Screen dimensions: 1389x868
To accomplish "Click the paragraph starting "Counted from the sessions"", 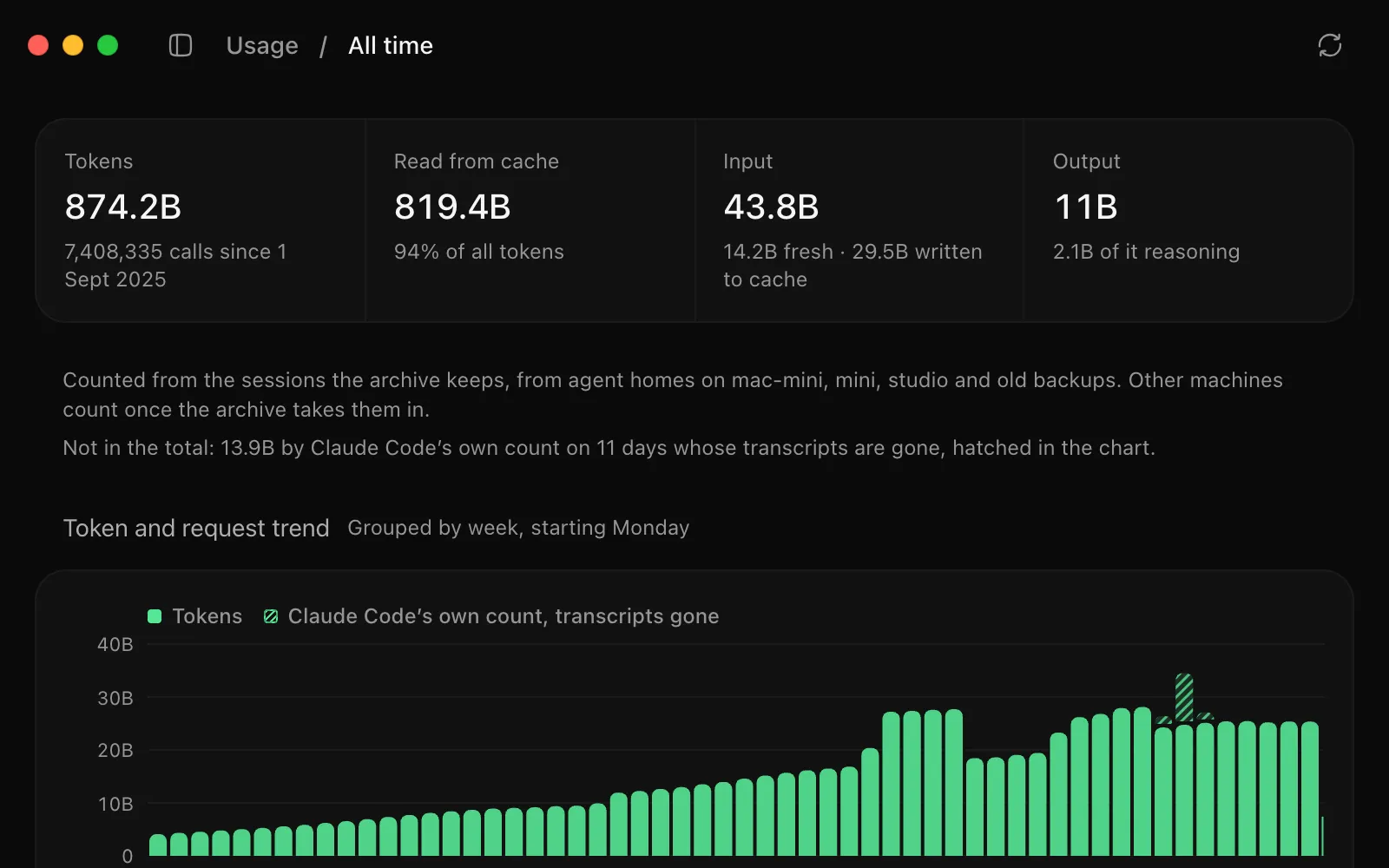I will click(673, 395).
